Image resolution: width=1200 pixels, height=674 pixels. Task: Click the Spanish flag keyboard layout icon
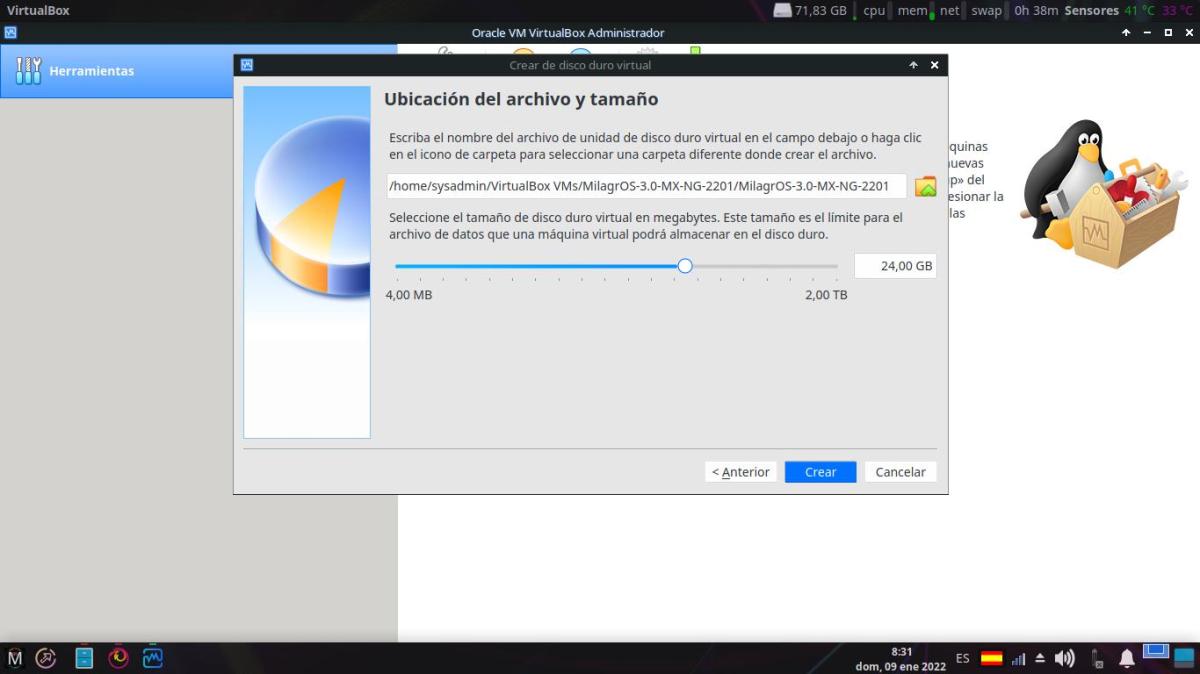[991, 658]
